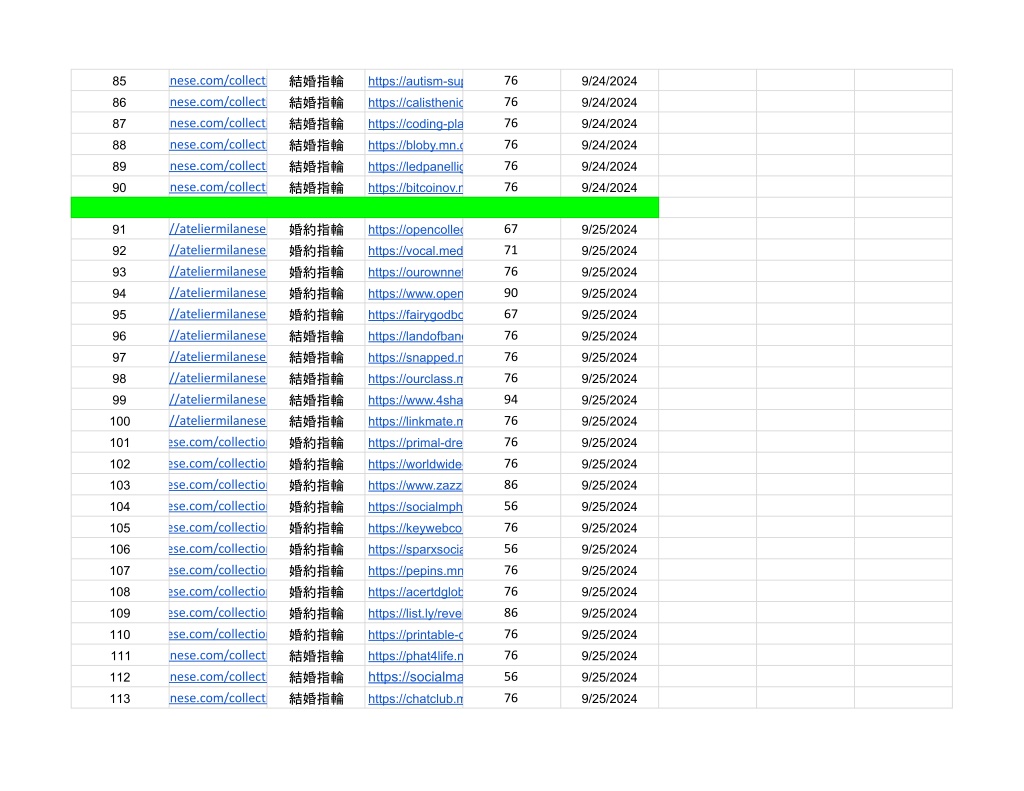Select the score cell 94 in row 99
Viewport: 1024px width, 791px height.
tap(511, 400)
